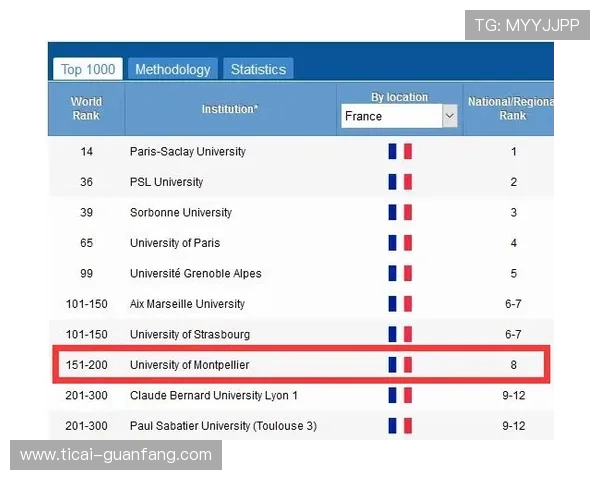The image size is (600, 480).
Task: Select national rank 4 for University of Paris
Action: coord(514,243)
